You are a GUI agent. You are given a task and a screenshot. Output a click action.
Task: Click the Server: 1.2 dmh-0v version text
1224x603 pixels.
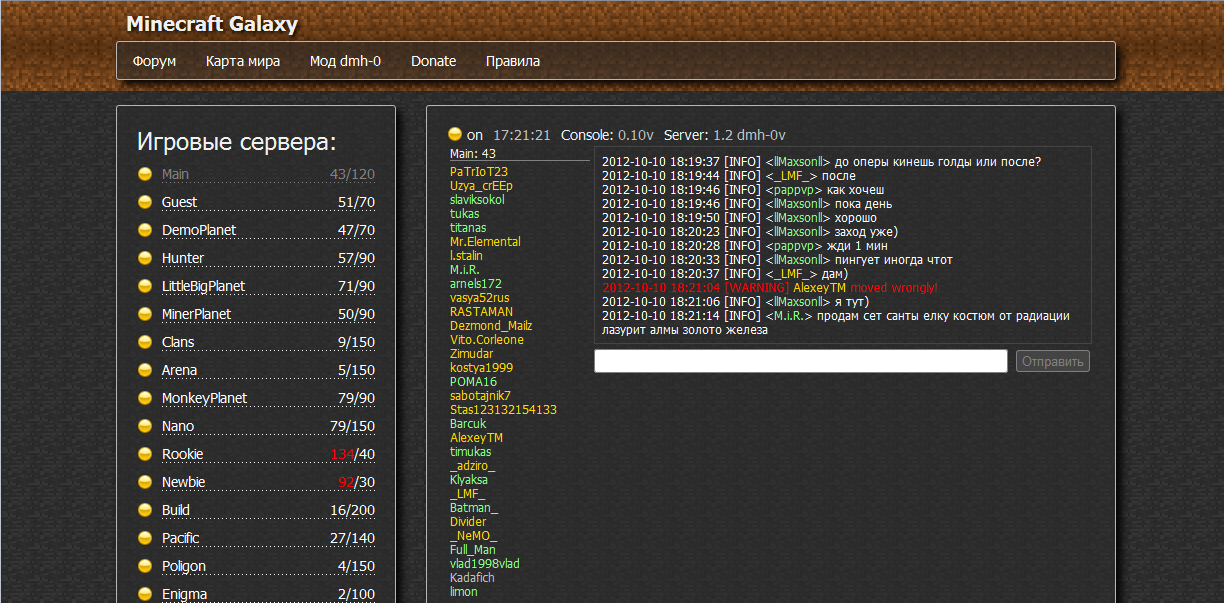[725, 135]
